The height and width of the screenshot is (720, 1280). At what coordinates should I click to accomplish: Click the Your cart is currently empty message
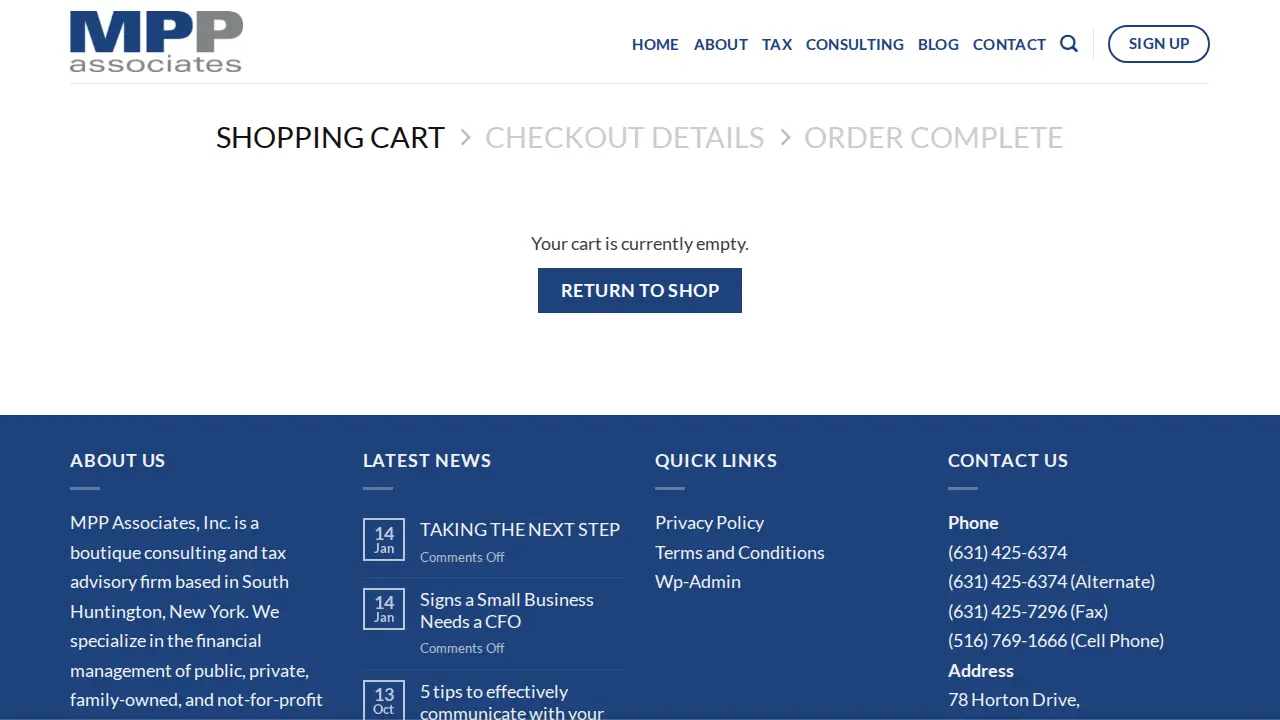[640, 243]
